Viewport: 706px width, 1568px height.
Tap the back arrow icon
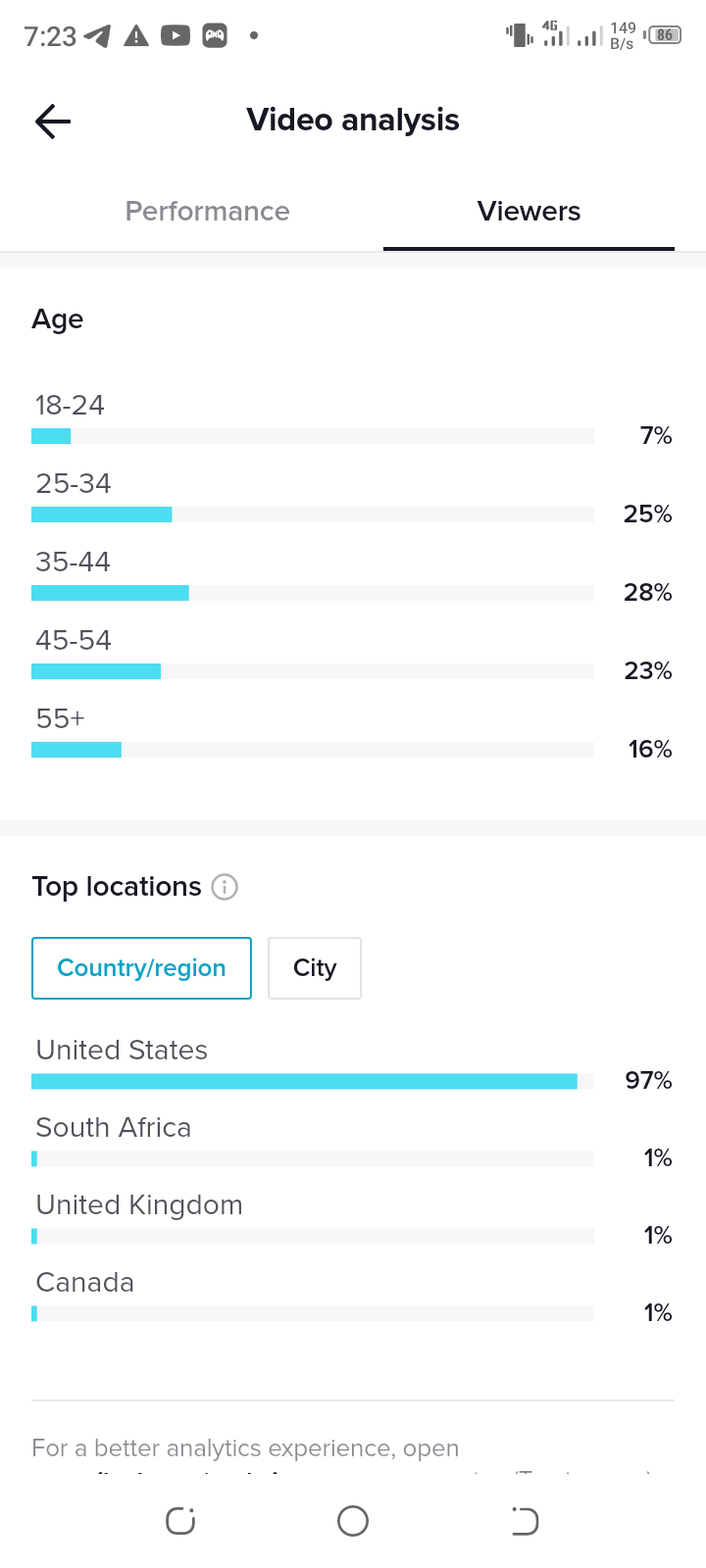53,122
